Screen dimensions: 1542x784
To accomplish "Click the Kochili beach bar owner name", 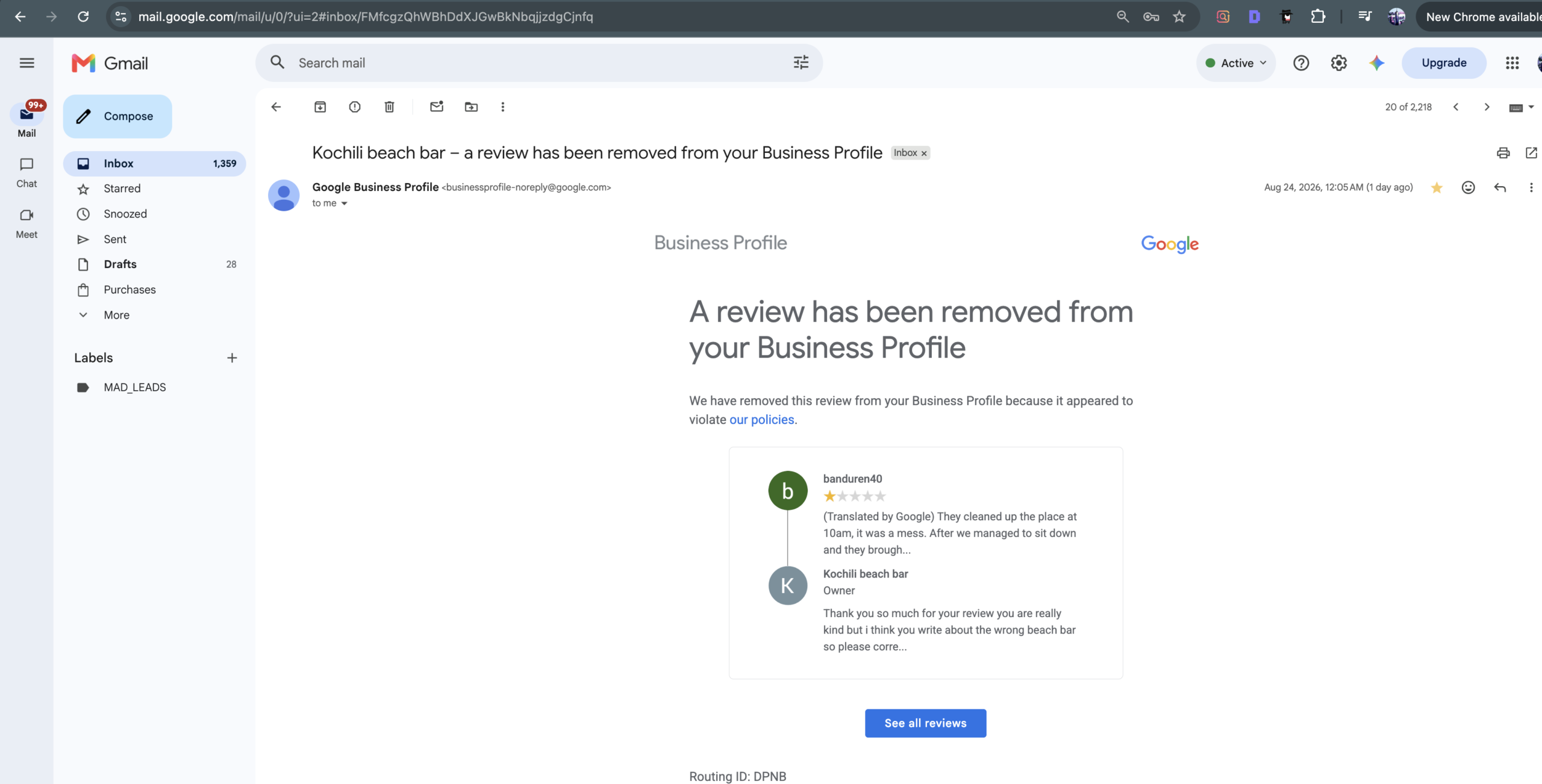I will 866,574.
